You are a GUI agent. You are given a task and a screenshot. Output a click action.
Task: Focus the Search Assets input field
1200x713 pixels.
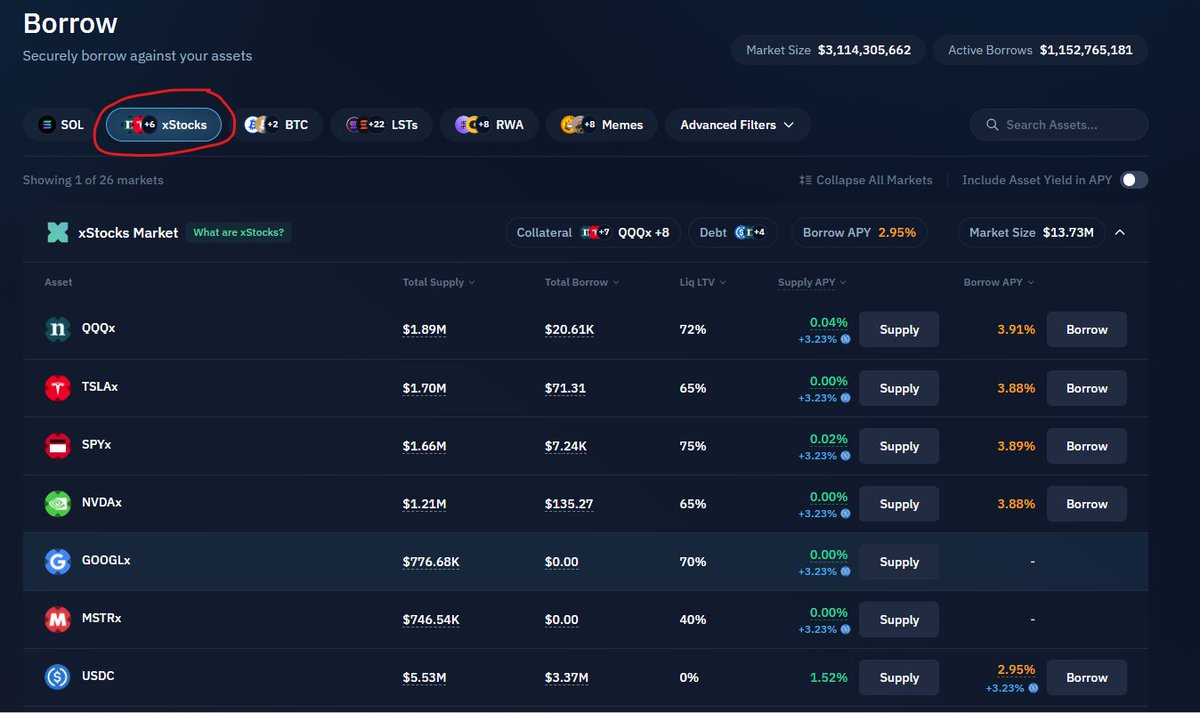pos(1059,125)
